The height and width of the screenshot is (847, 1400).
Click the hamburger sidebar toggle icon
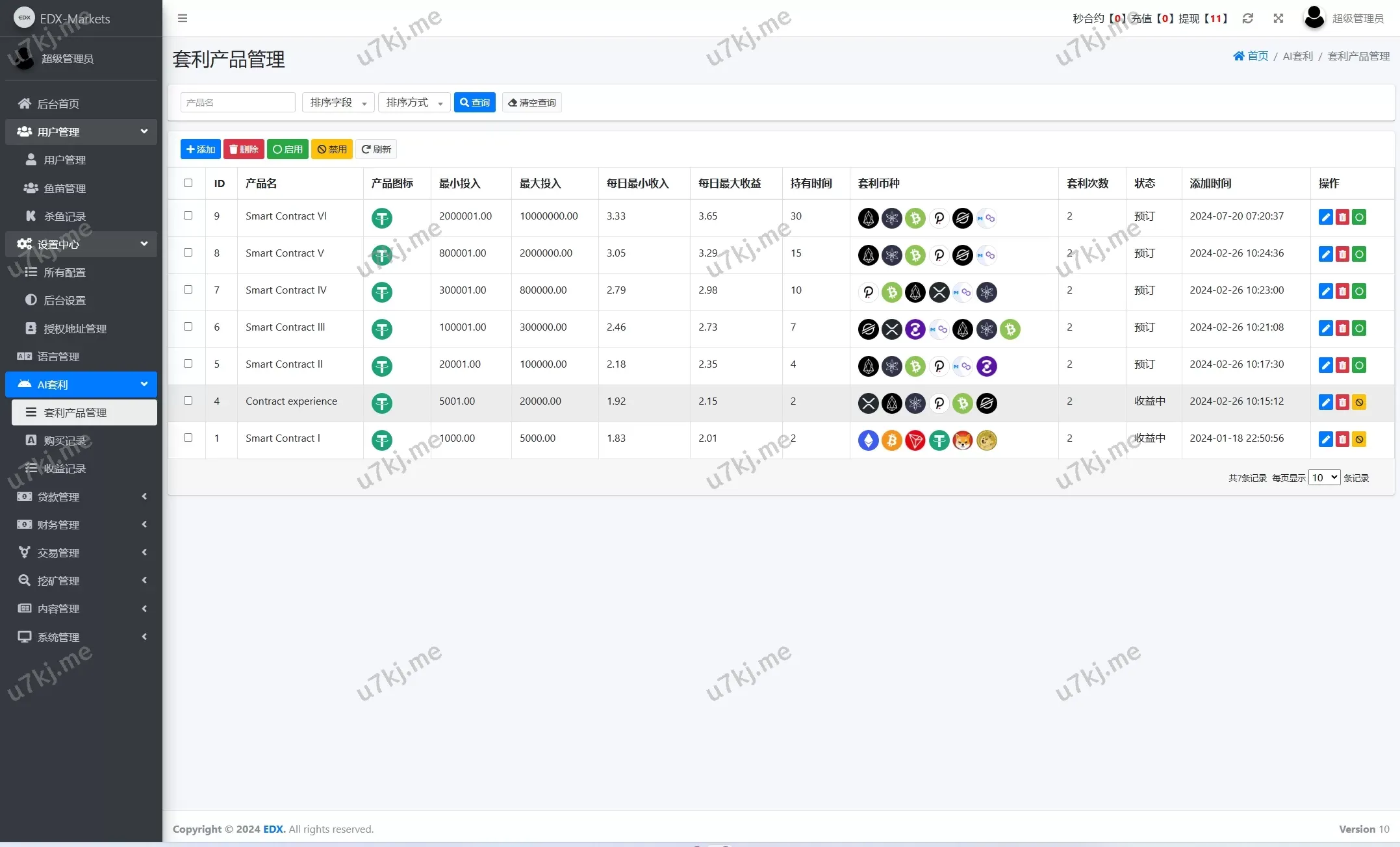click(183, 18)
